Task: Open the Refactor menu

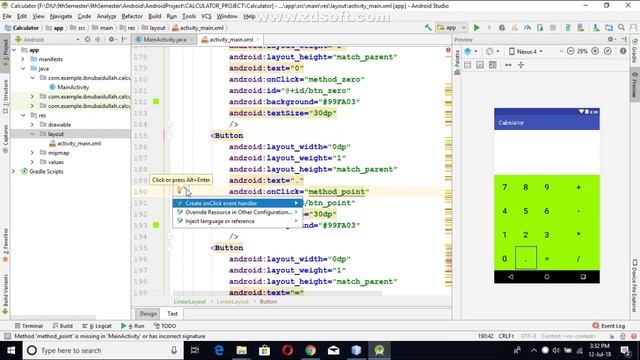Action: tap(132, 16)
